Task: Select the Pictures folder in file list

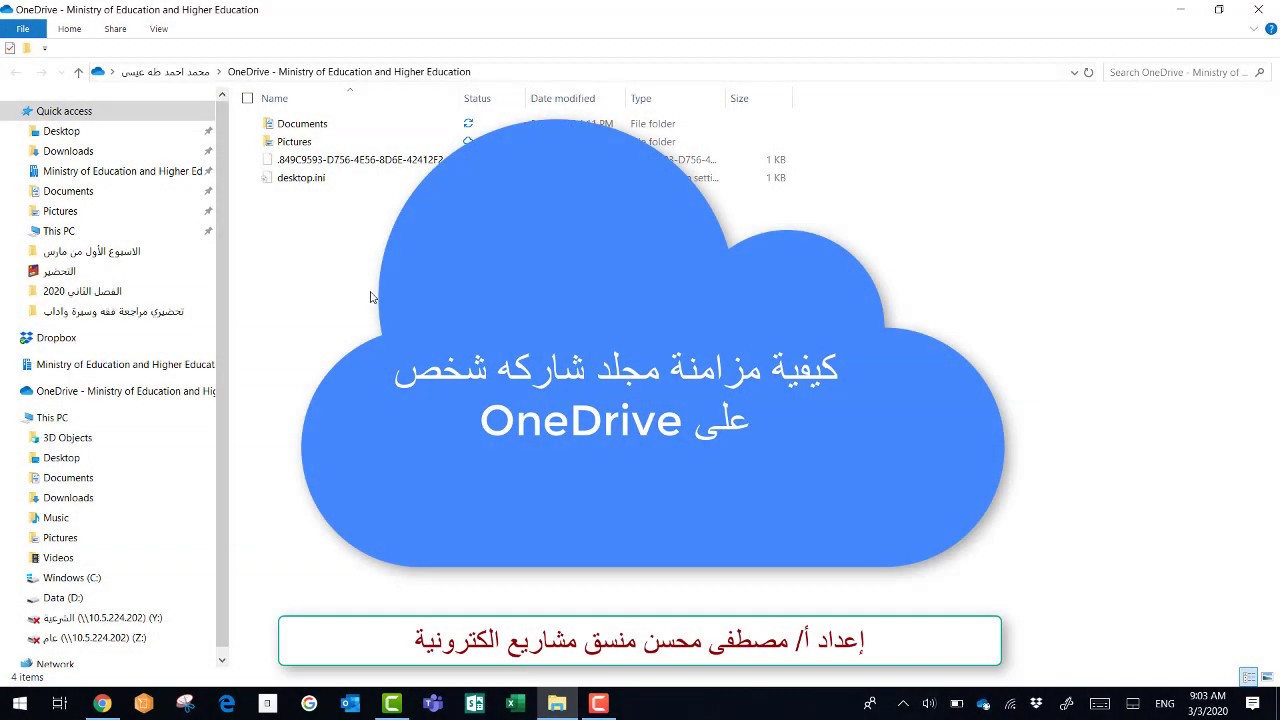Action: click(x=294, y=142)
